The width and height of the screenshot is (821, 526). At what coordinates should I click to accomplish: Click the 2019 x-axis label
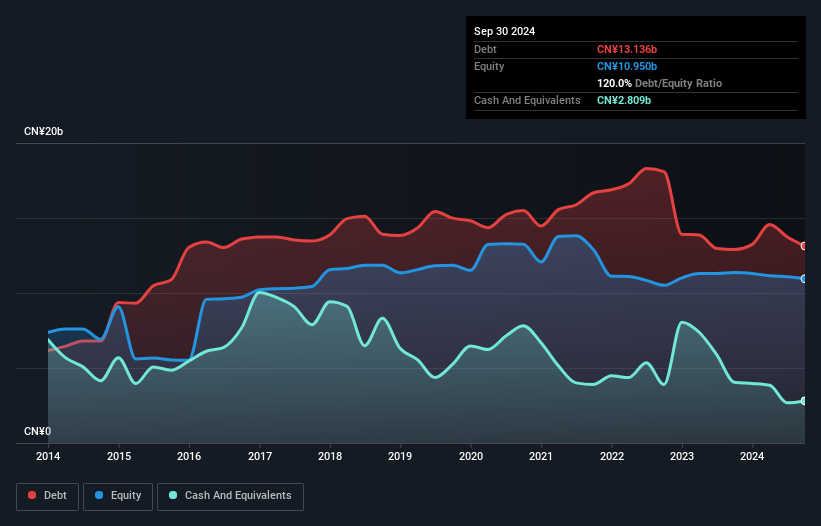tap(400, 456)
